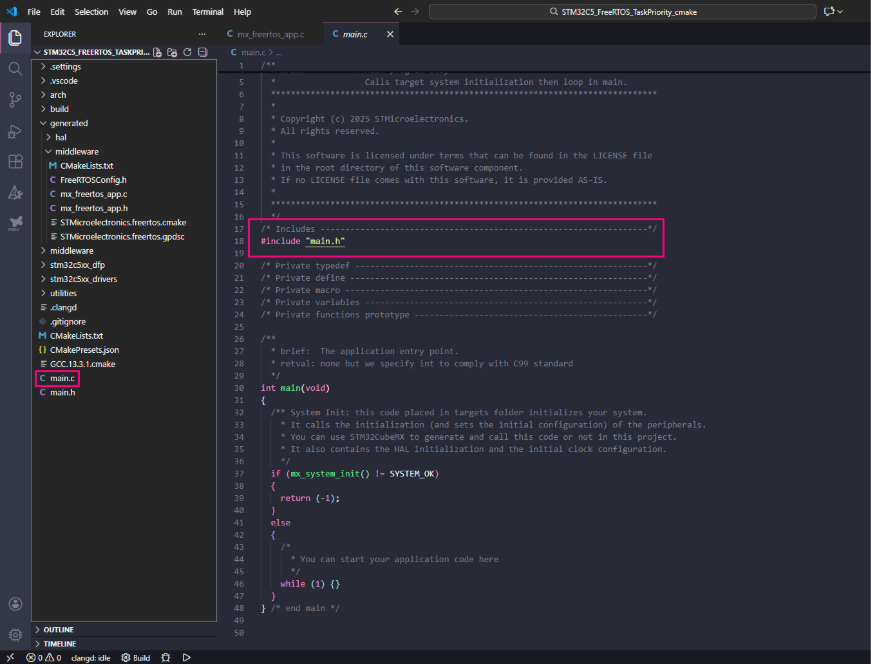The width and height of the screenshot is (871, 664).
Task: Open the Source Control view
Action: pyautogui.click(x=15, y=99)
